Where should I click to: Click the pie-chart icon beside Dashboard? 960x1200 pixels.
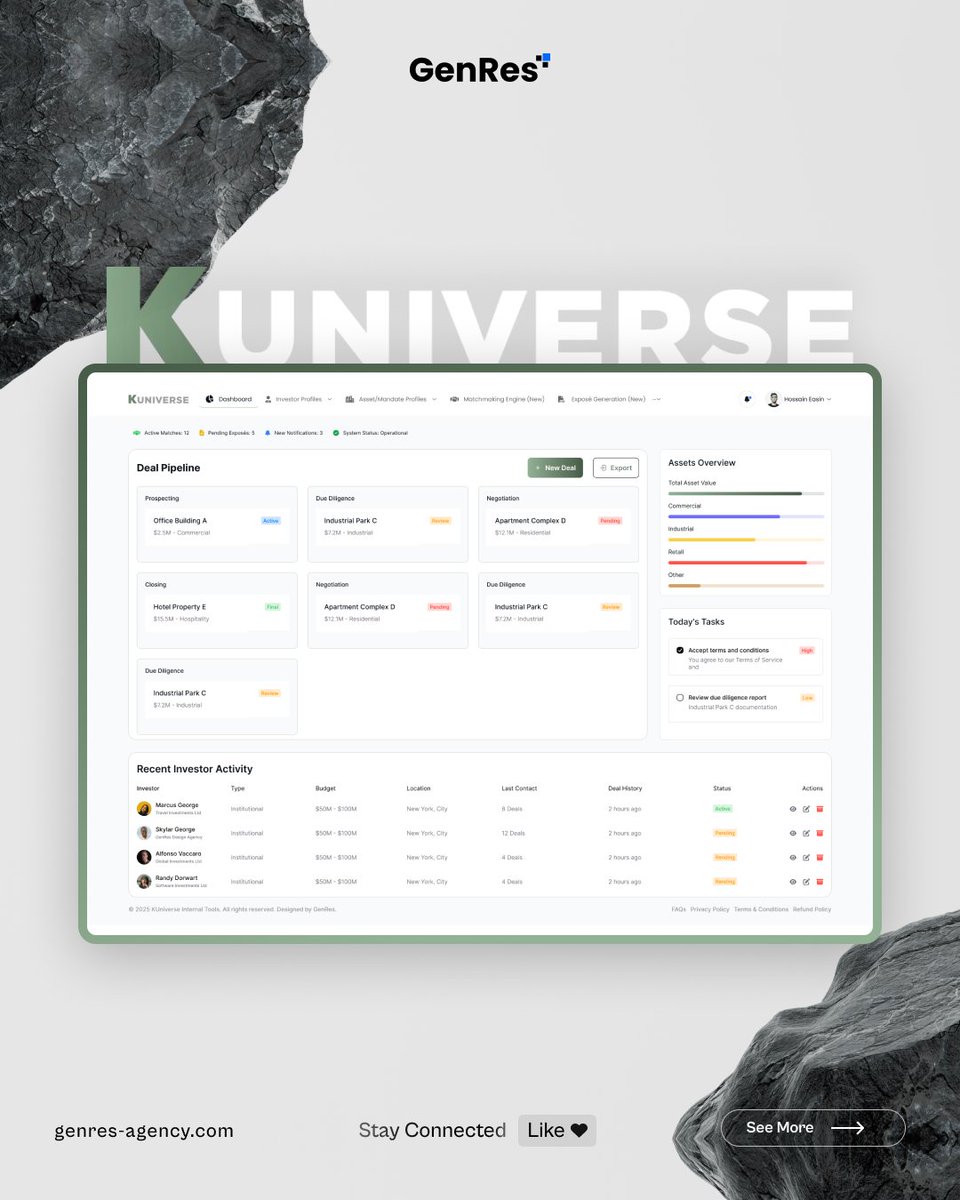tap(210, 399)
